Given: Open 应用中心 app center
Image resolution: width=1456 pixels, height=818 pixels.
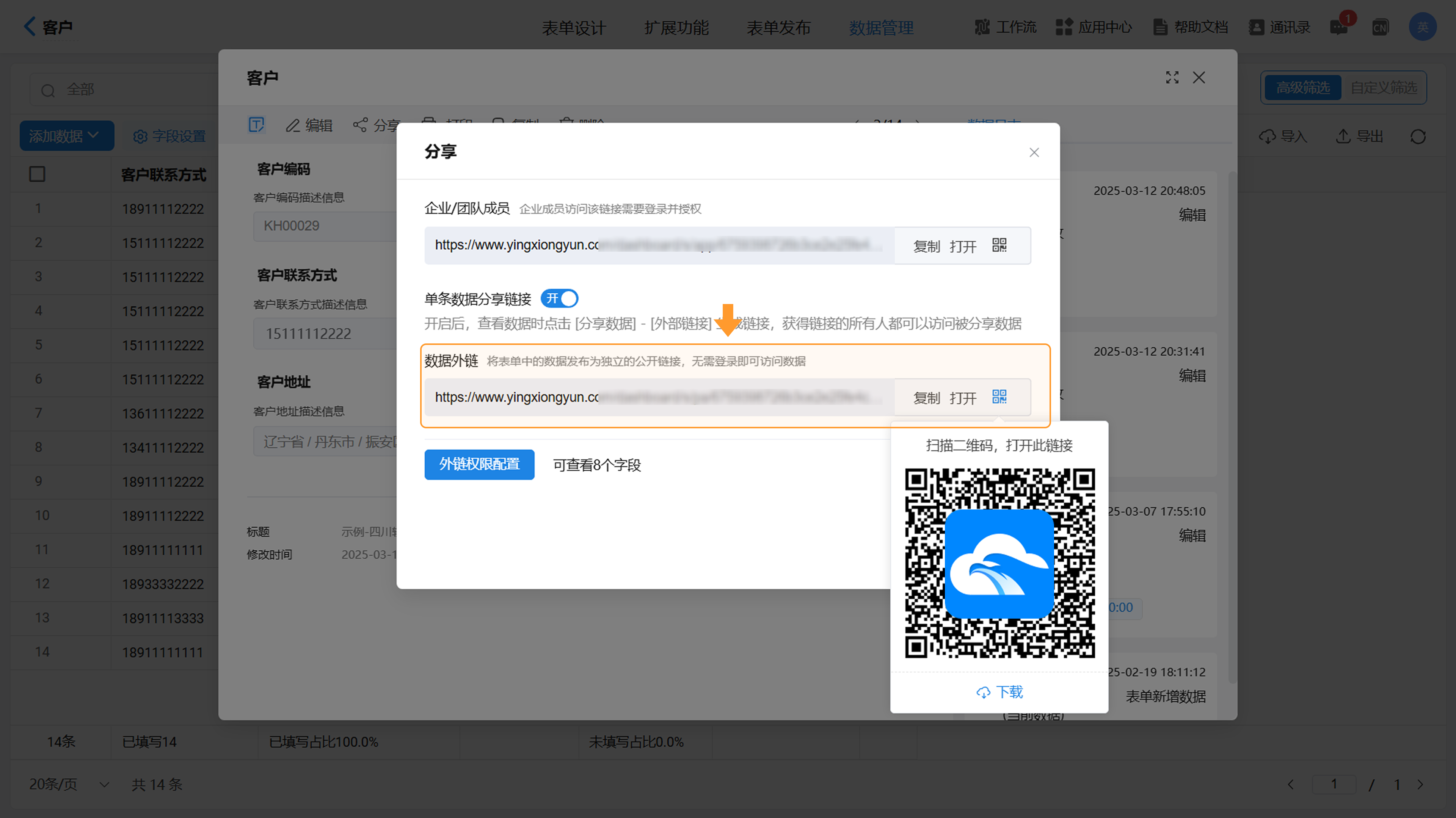Looking at the screenshot, I should point(1094,27).
